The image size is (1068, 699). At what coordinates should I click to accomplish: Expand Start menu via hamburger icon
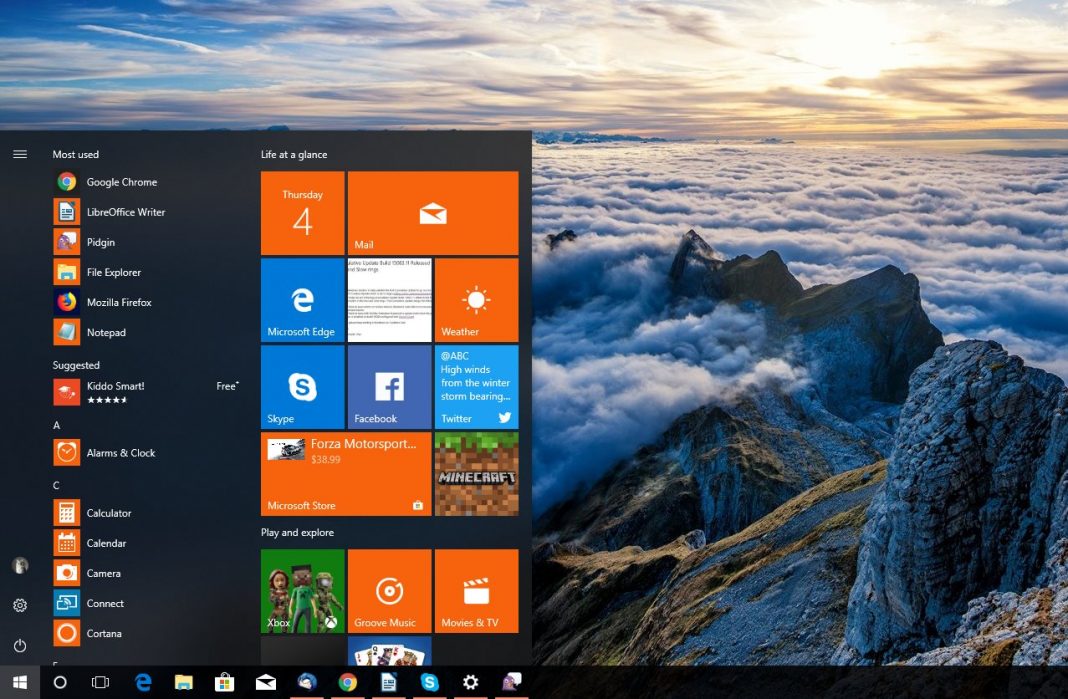click(20, 154)
